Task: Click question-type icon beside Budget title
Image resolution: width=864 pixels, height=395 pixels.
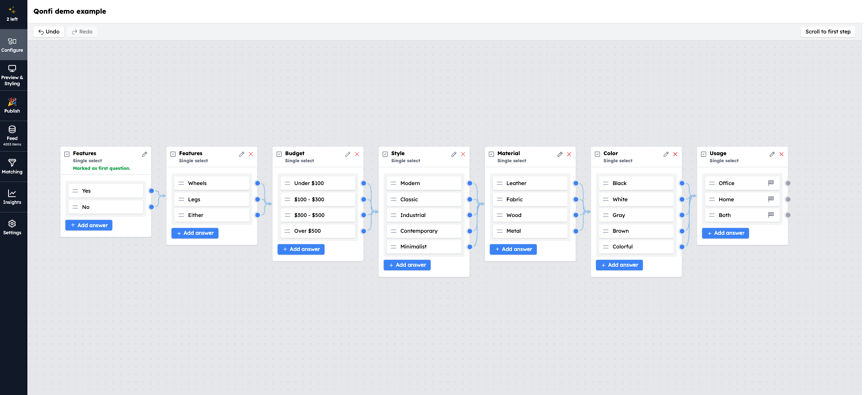Action: [279, 154]
